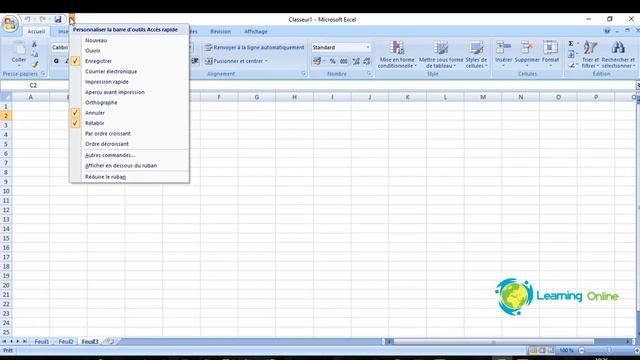Click the Bold G button
The height and width of the screenshot is (360, 640).
click(x=56, y=61)
